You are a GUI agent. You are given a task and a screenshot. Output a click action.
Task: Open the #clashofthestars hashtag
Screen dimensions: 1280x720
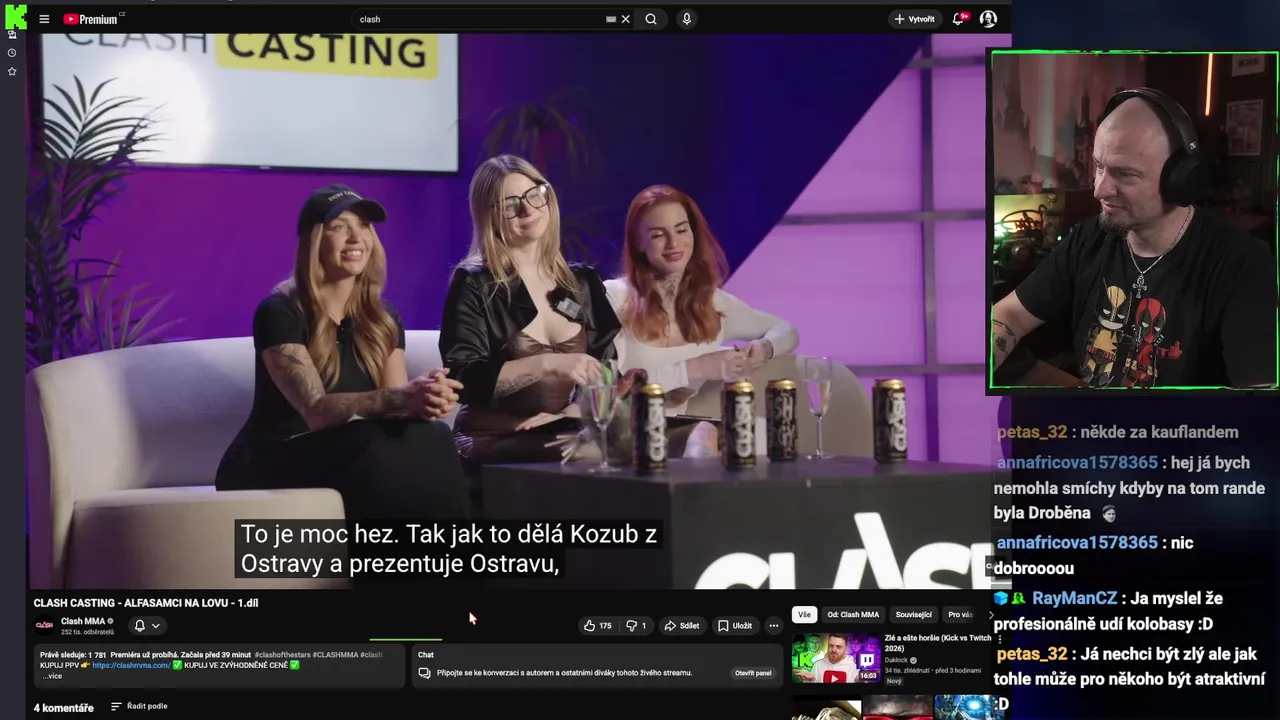283,655
